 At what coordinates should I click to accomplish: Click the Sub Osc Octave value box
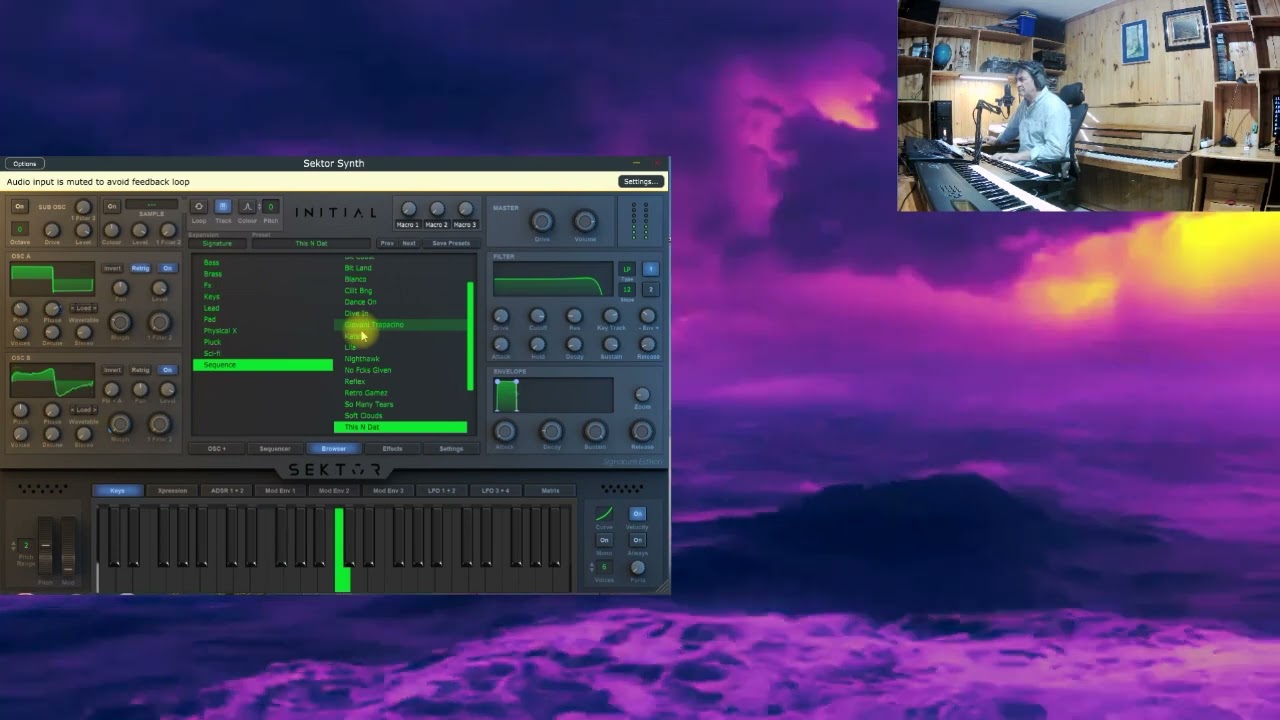pos(19,230)
